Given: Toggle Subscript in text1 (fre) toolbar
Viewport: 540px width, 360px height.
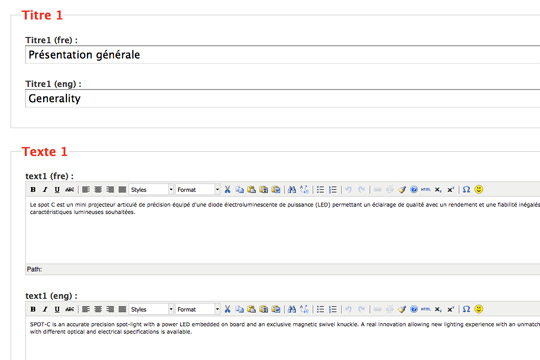Looking at the screenshot, I should click(x=438, y=189).
